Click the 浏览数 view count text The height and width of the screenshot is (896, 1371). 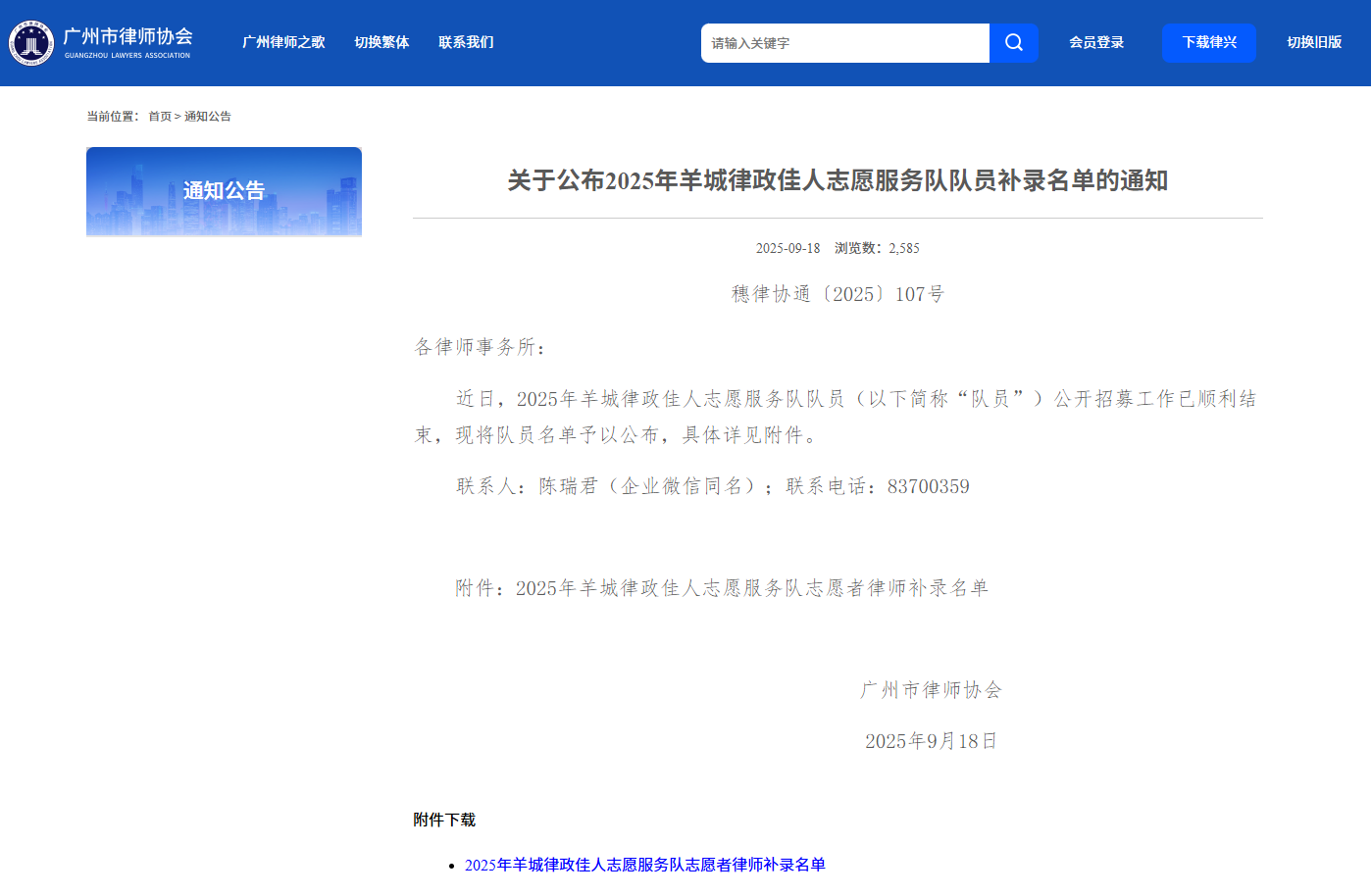[877, 248]
